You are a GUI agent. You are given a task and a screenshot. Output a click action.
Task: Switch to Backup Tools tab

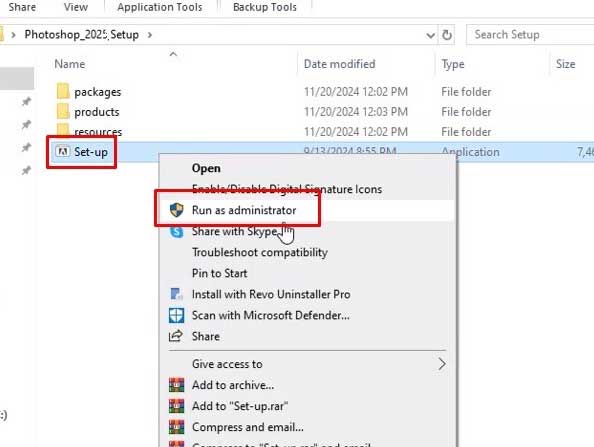[x=265, y=7]
